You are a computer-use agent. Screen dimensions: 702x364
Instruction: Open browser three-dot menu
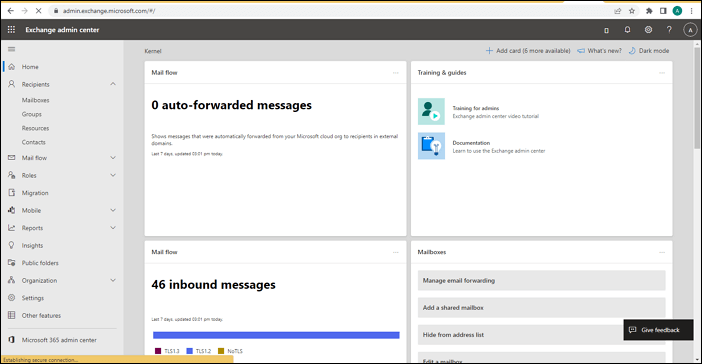692,11
